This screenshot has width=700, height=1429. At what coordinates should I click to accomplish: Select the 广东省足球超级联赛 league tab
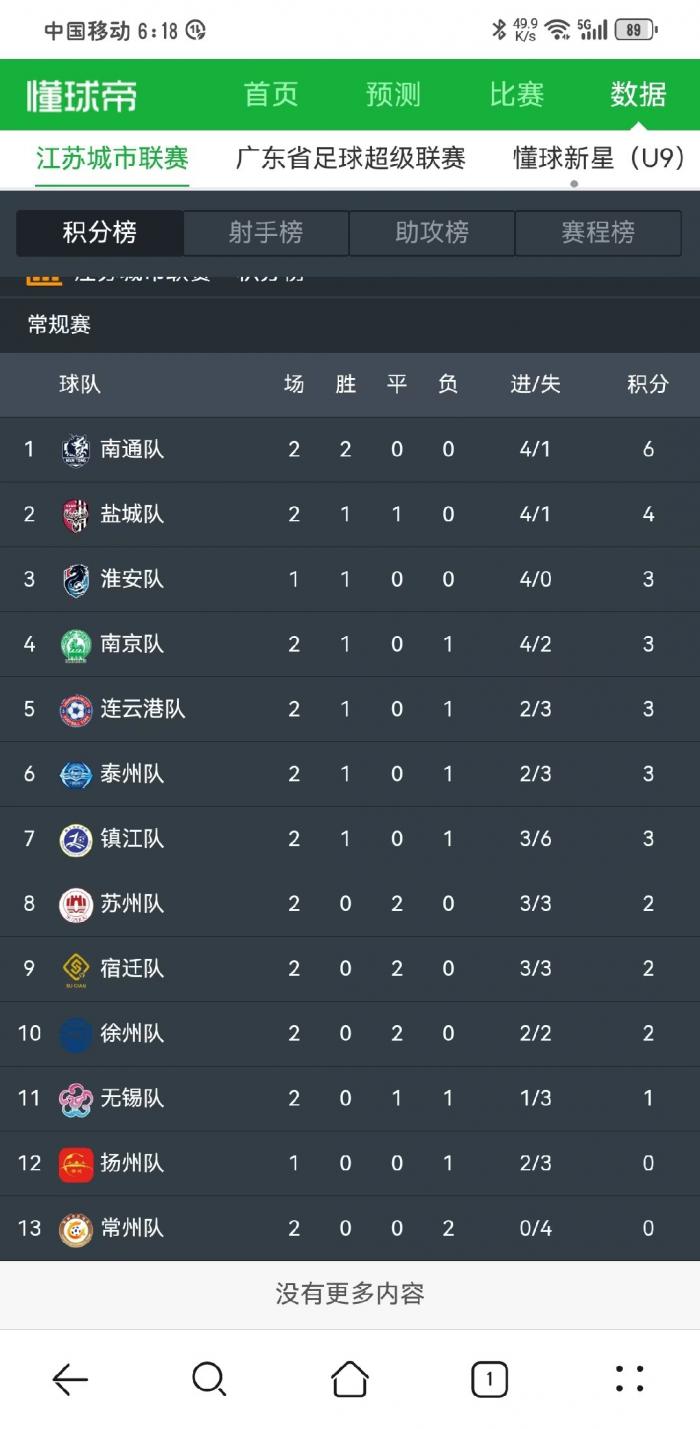[350, 158]
